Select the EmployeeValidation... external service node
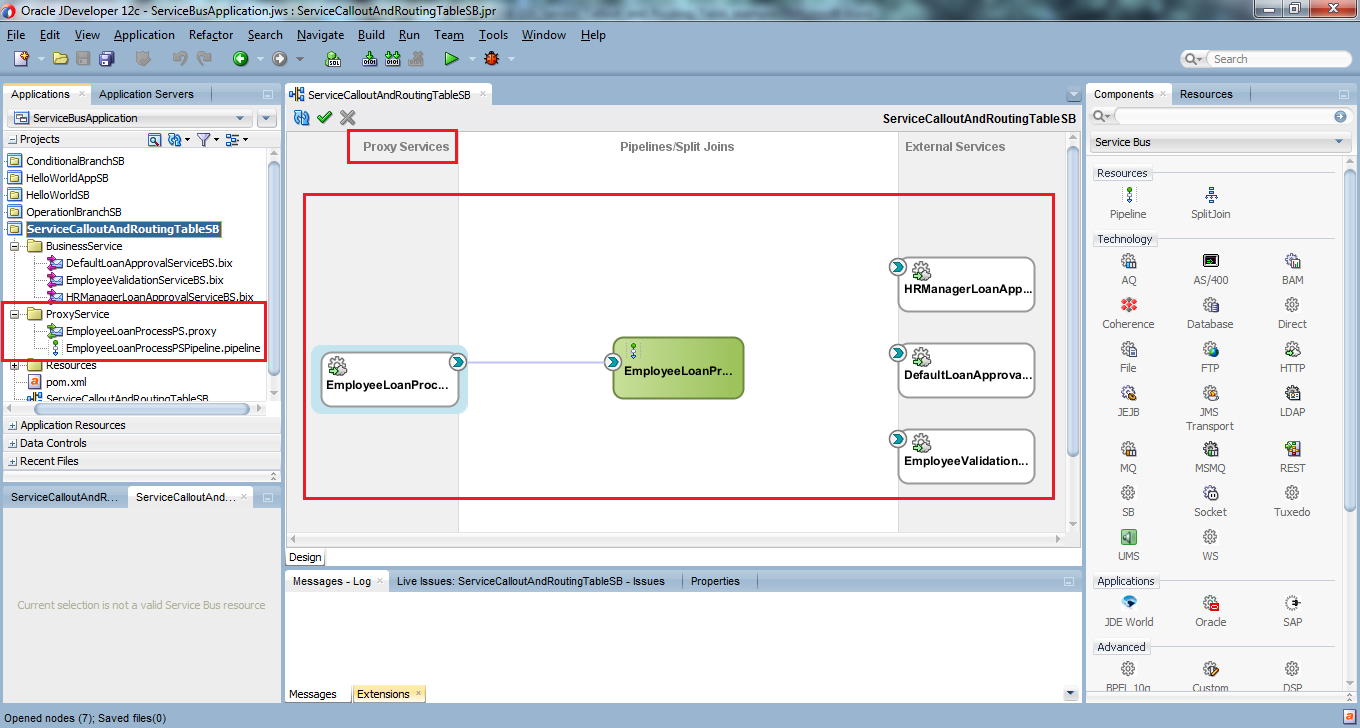 click(x=966, y=456)
